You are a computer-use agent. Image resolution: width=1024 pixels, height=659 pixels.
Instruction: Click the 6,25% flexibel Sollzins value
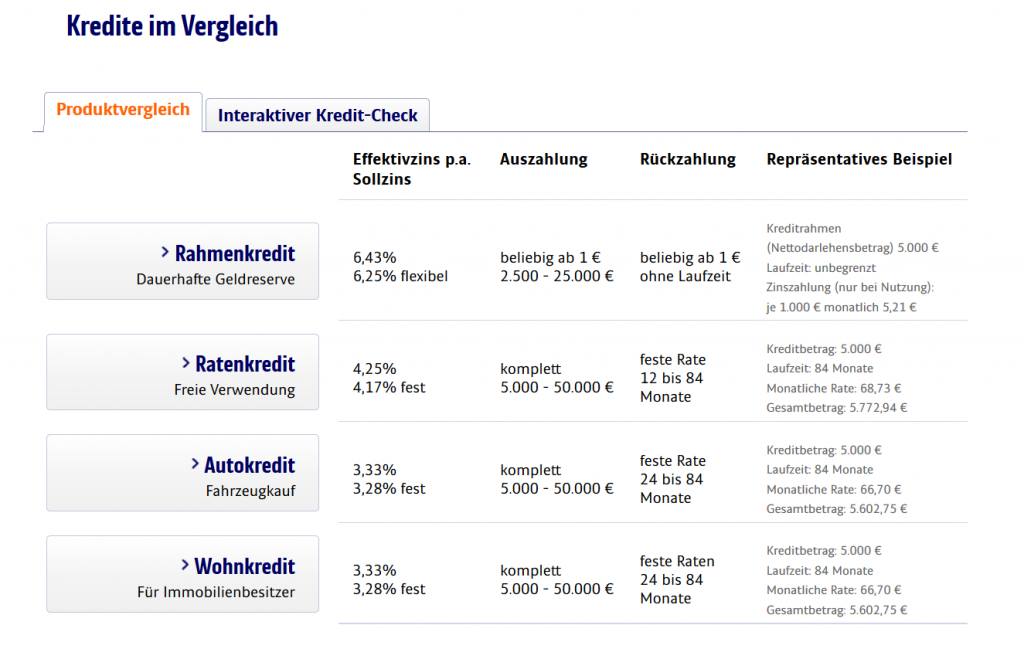click(x=400, y=276)
